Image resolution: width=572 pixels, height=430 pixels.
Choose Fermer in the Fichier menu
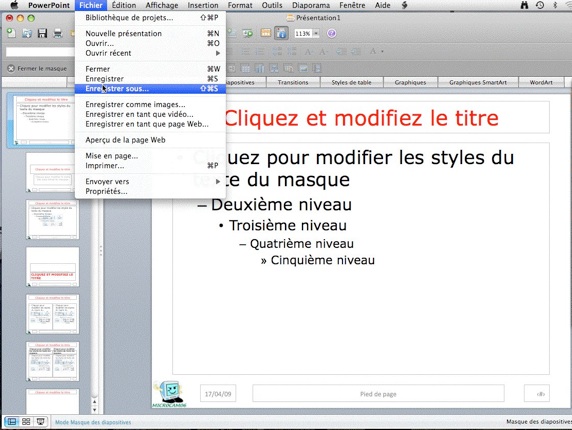coord(150,69)
